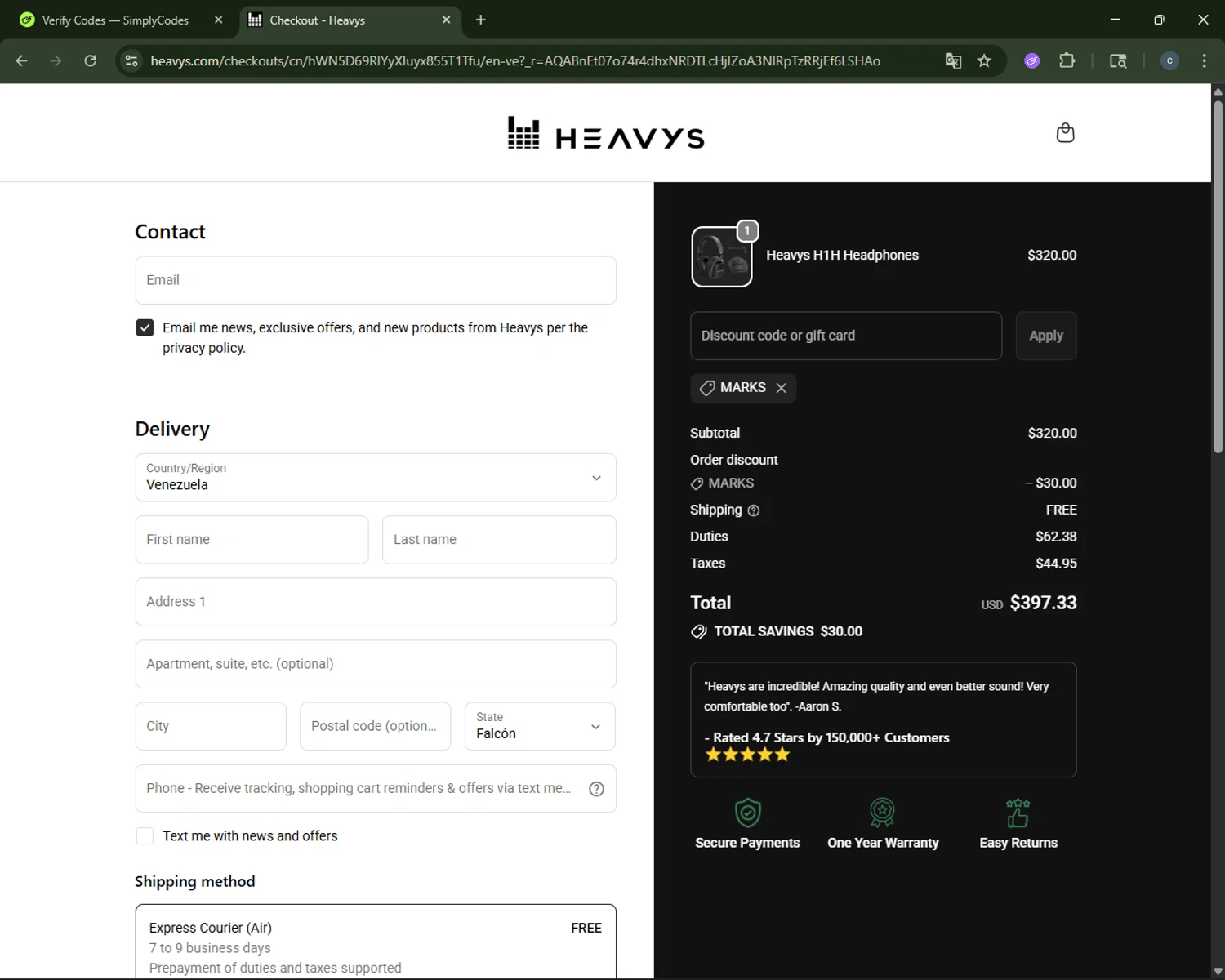Switch to the Checkout - Heavys tab
This screenshot has height=980, width=1225.
350,20
